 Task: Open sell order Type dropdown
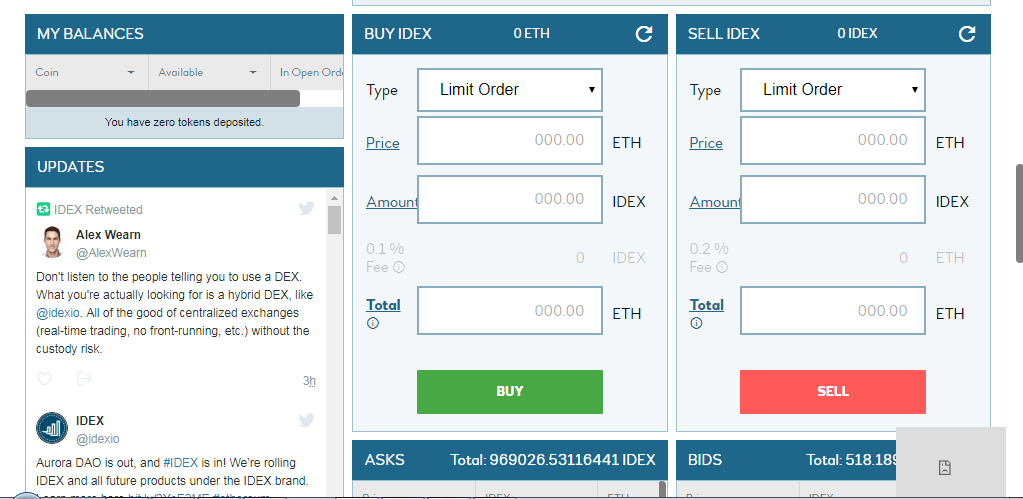pos(832,89)
